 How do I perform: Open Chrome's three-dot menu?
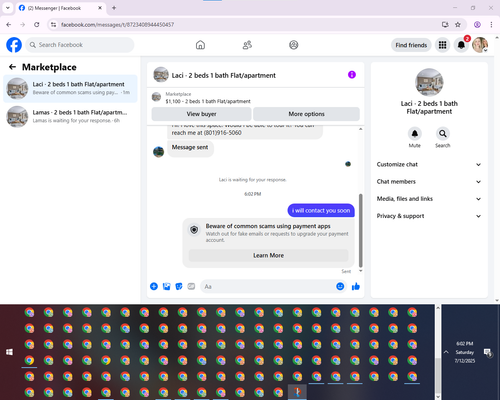coord(491,24)
